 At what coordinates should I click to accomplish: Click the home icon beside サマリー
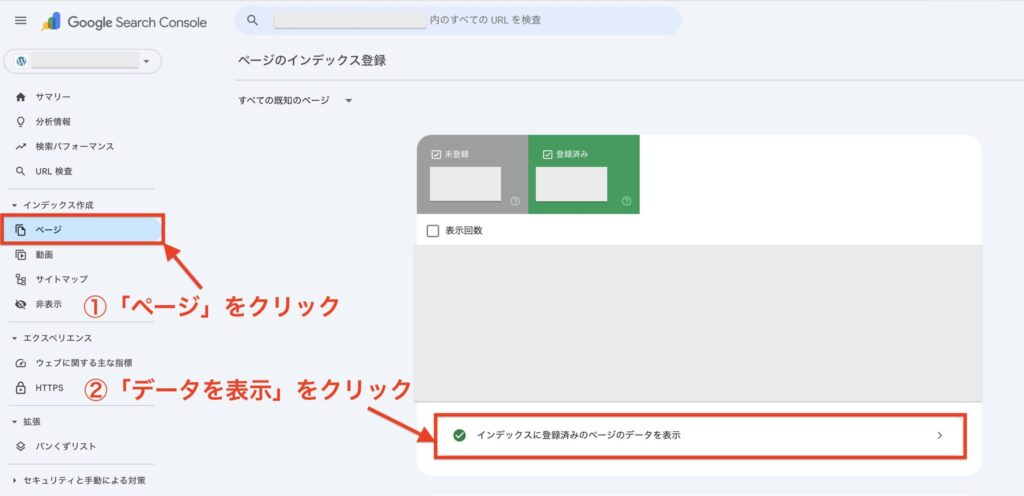click(x=21, y=97)
